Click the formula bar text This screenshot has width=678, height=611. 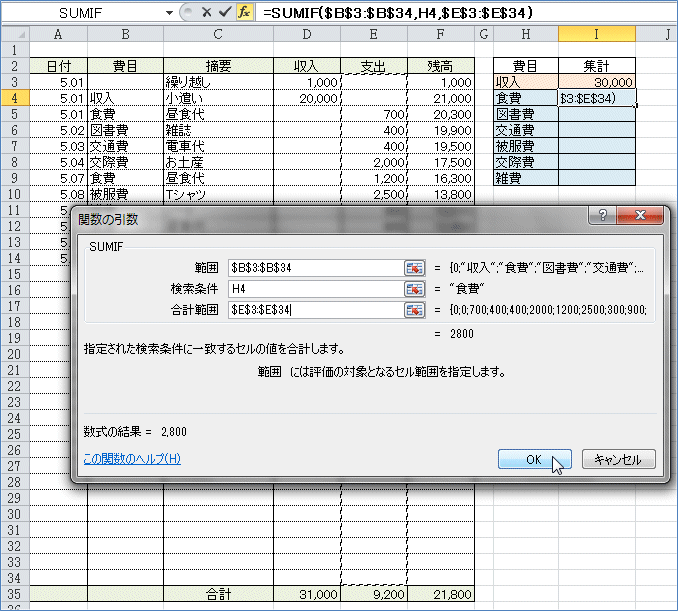[x=400, y=13]
